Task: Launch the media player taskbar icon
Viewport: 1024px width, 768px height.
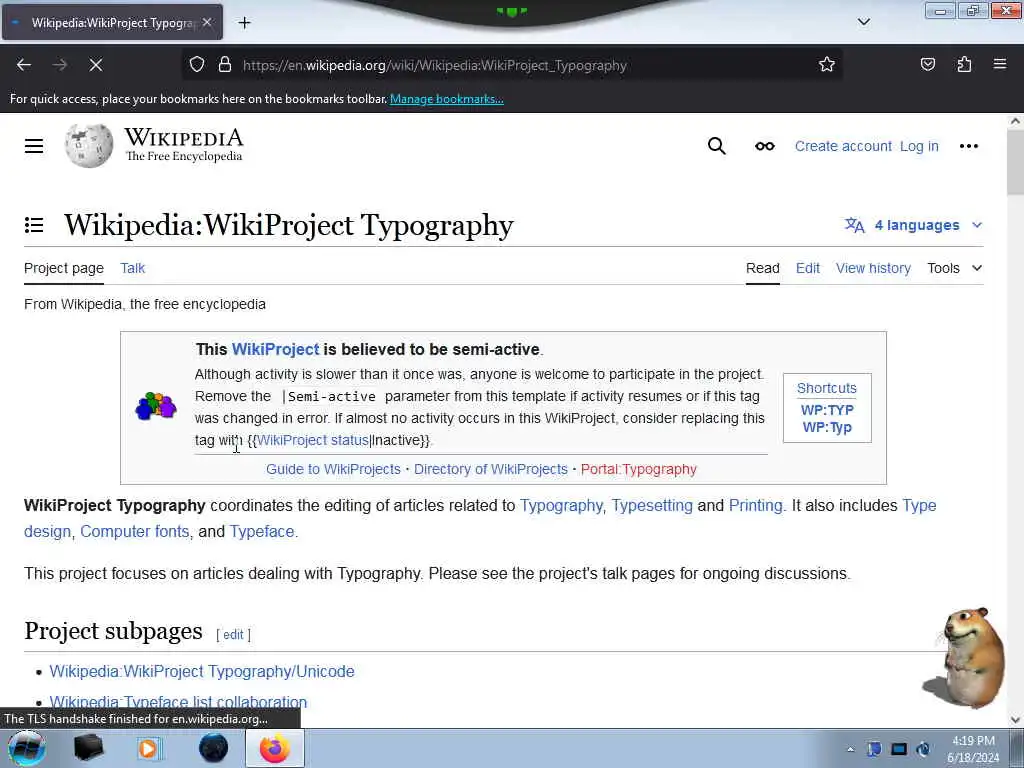Action: point(149,748)
